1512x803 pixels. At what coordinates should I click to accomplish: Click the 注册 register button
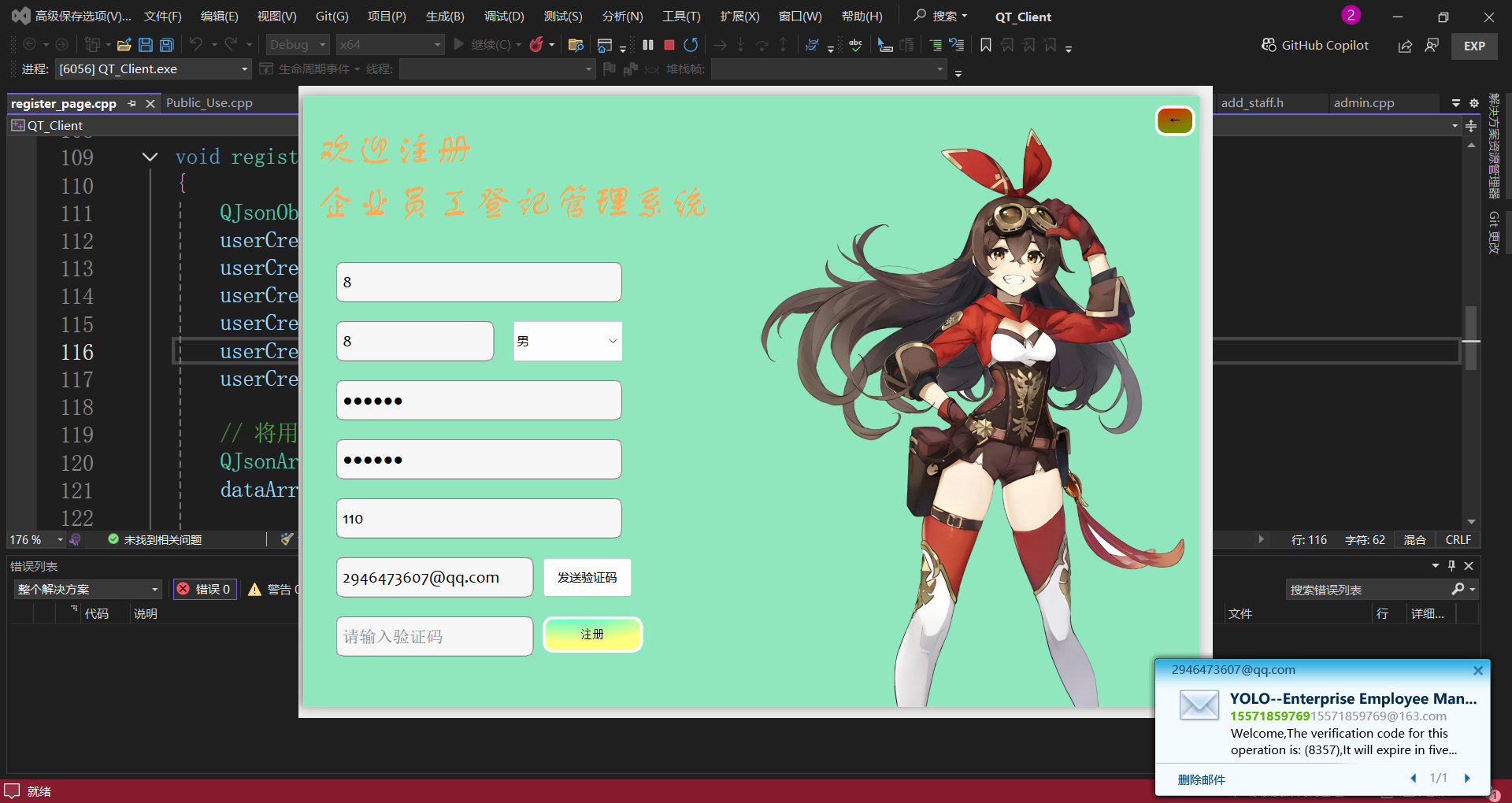(x=592, y=635)
